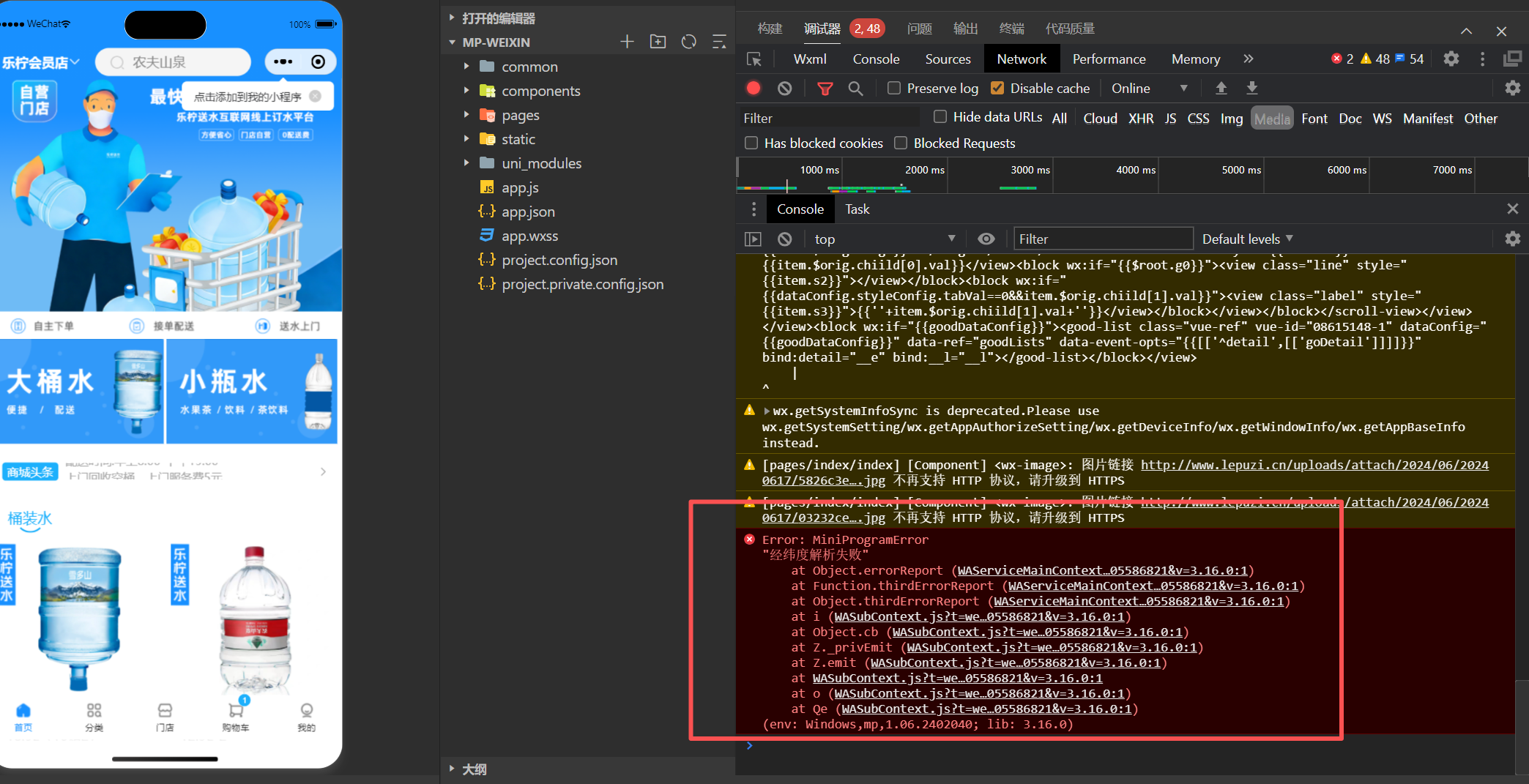Enable Preserve log checkbox

pos(893,89)
